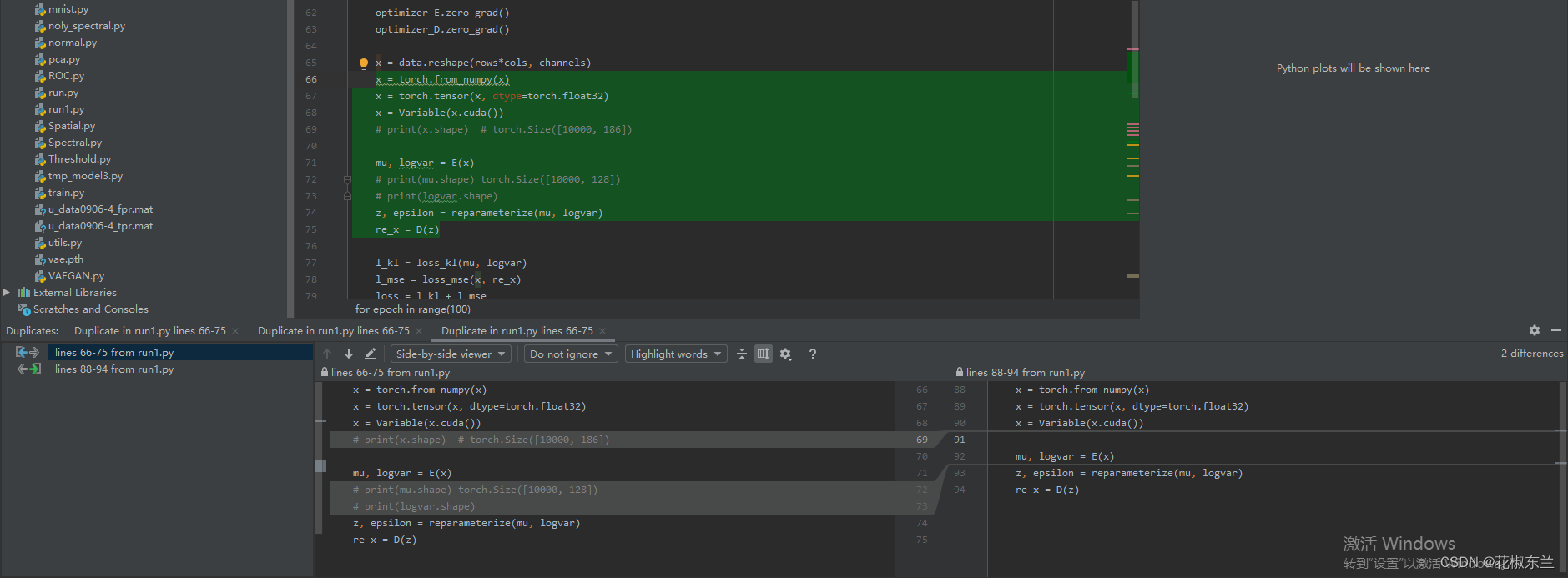Click 'mu, logvar = E(x)' in the right diff pane
Viewport: 1568px width, 578px height.
[1065, 456]
